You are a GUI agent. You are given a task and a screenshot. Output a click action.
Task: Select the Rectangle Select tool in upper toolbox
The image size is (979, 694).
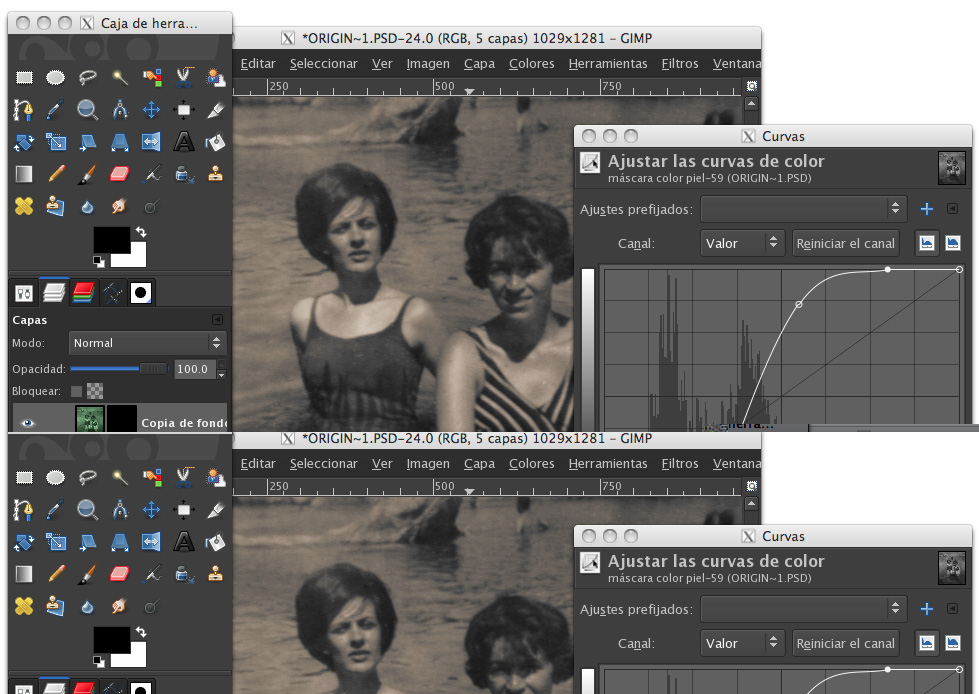24,77
